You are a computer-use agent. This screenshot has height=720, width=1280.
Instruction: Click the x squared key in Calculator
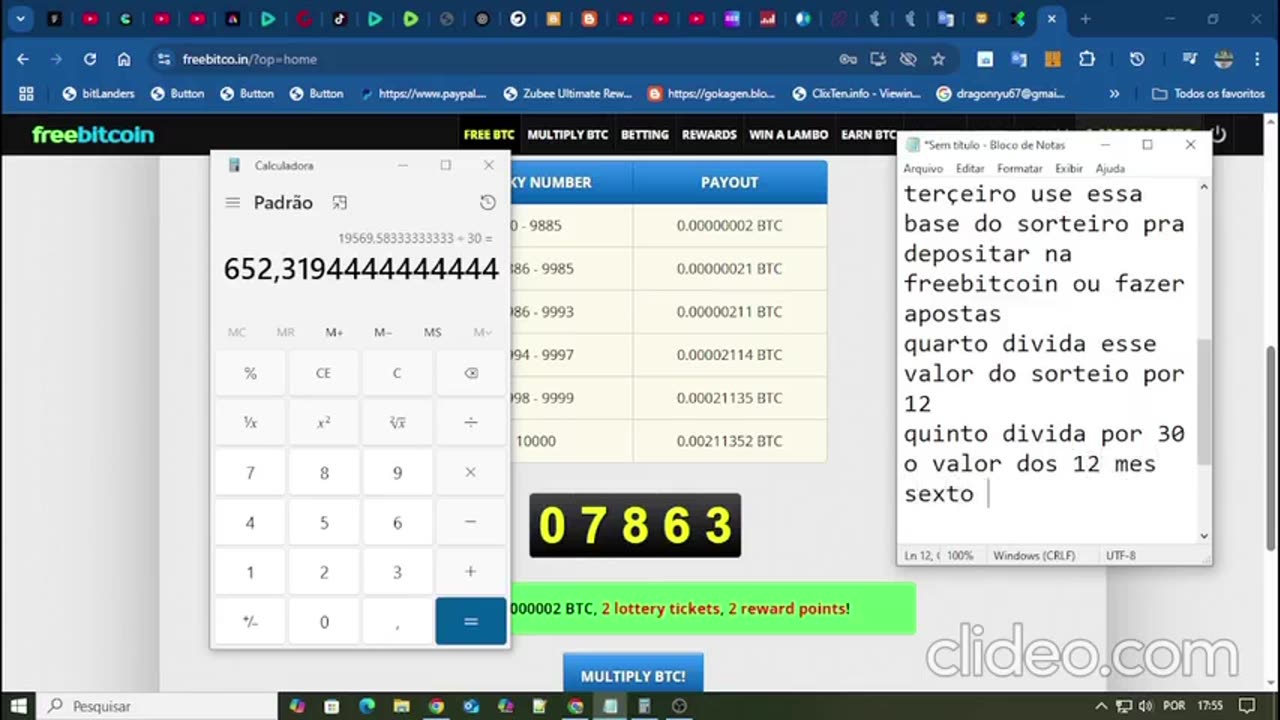click(x=324, y=422)
